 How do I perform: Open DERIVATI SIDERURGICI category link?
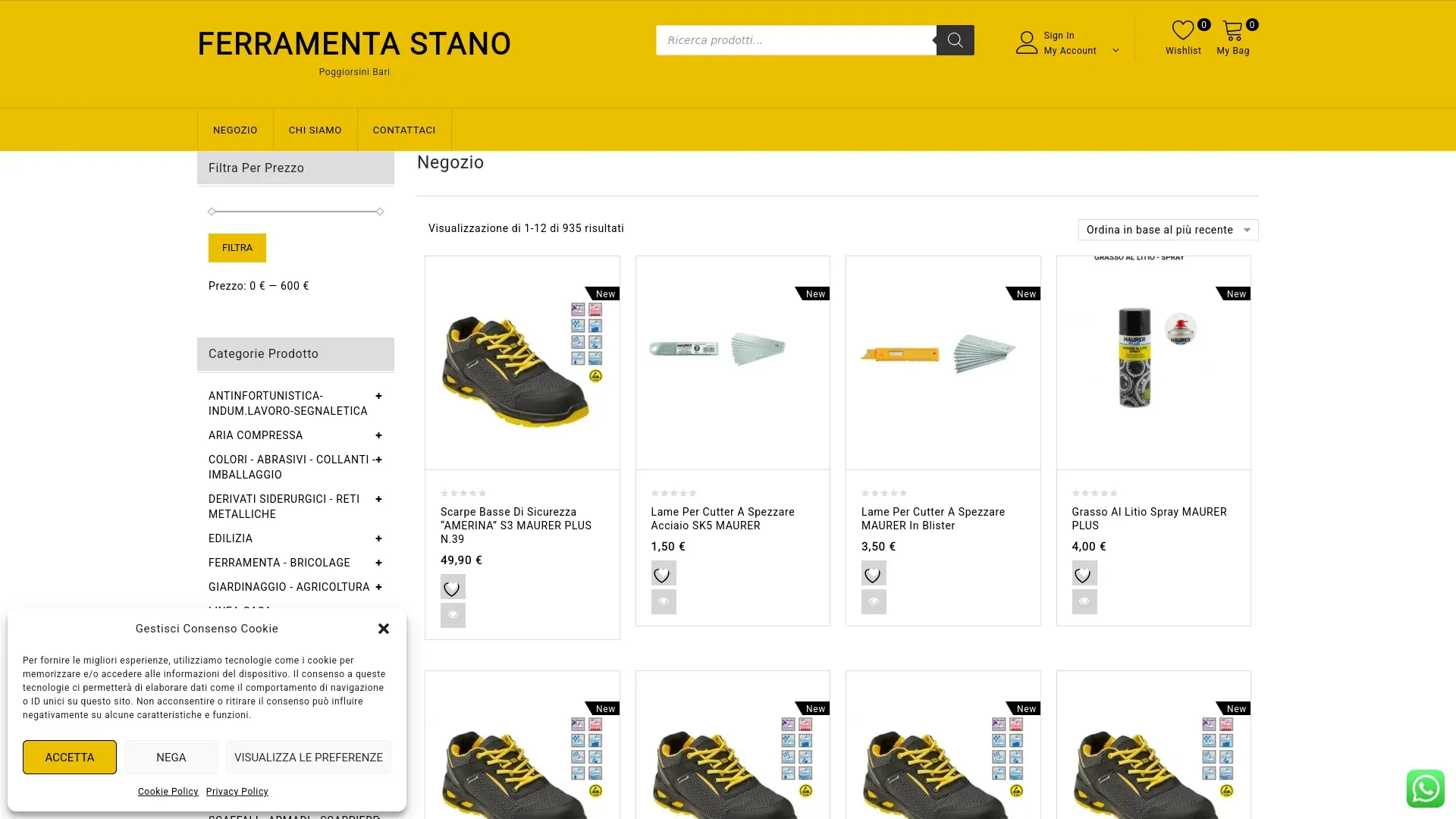(x=284, y=507)
